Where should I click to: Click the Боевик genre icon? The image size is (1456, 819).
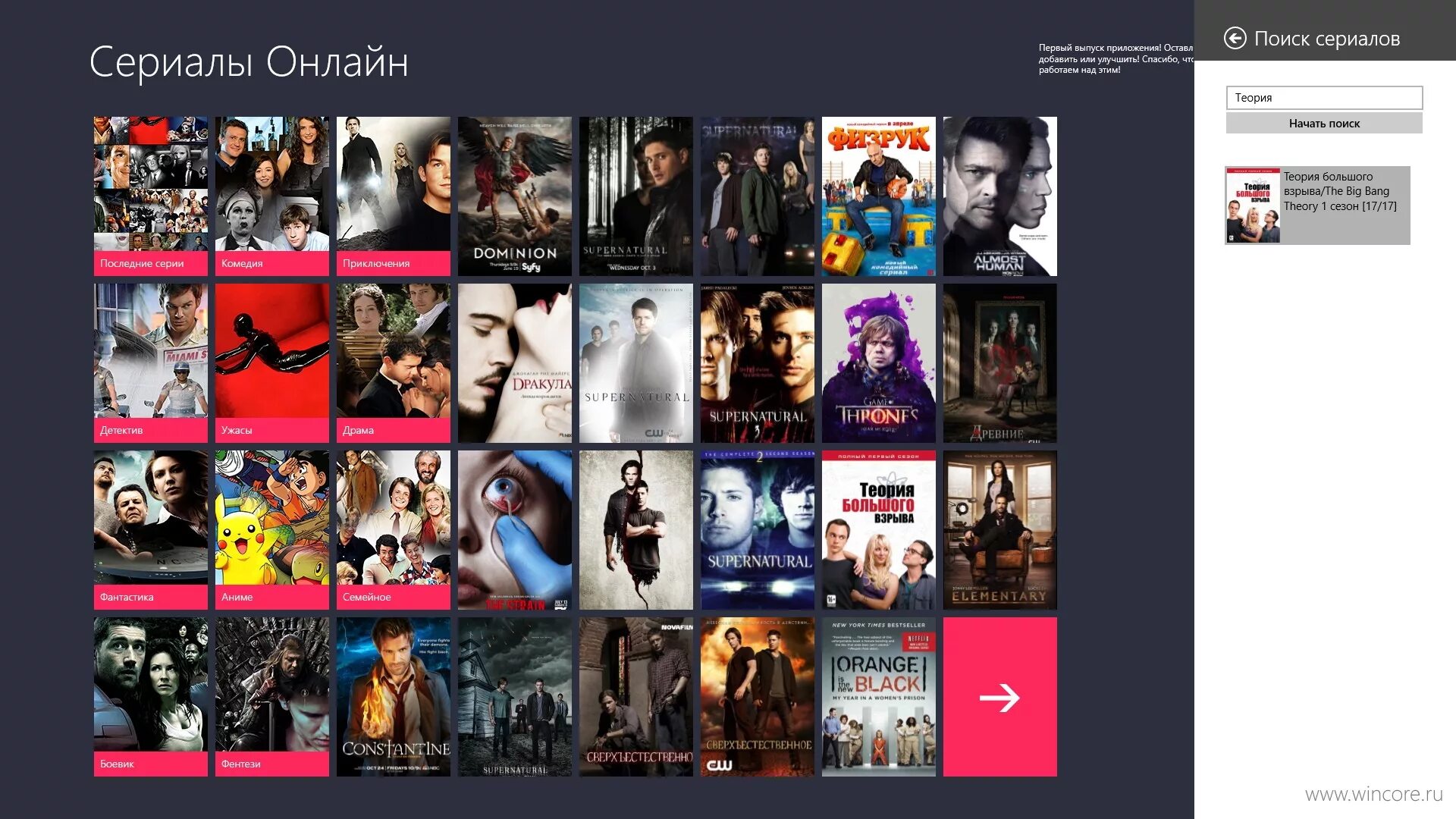[x=150, y=697]
